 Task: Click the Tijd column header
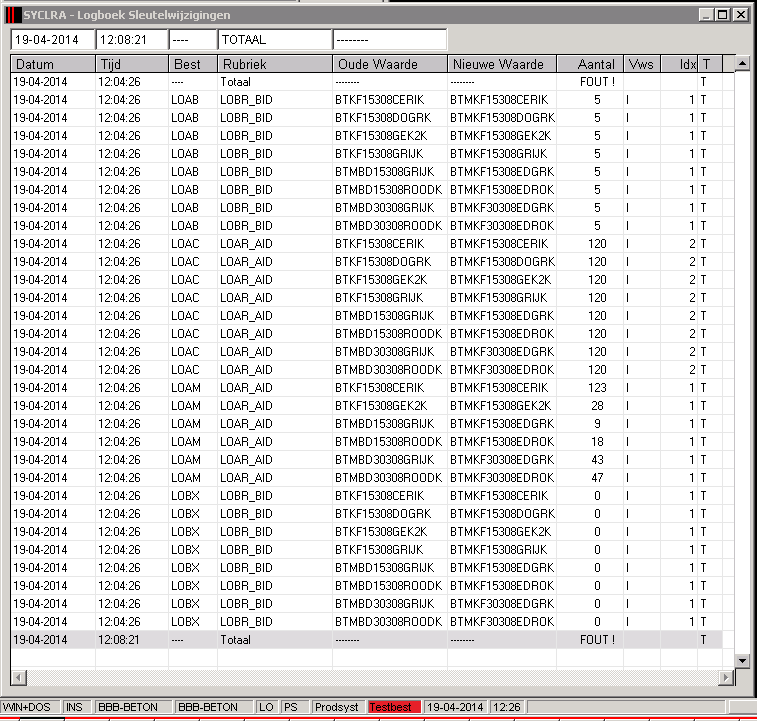132,64
